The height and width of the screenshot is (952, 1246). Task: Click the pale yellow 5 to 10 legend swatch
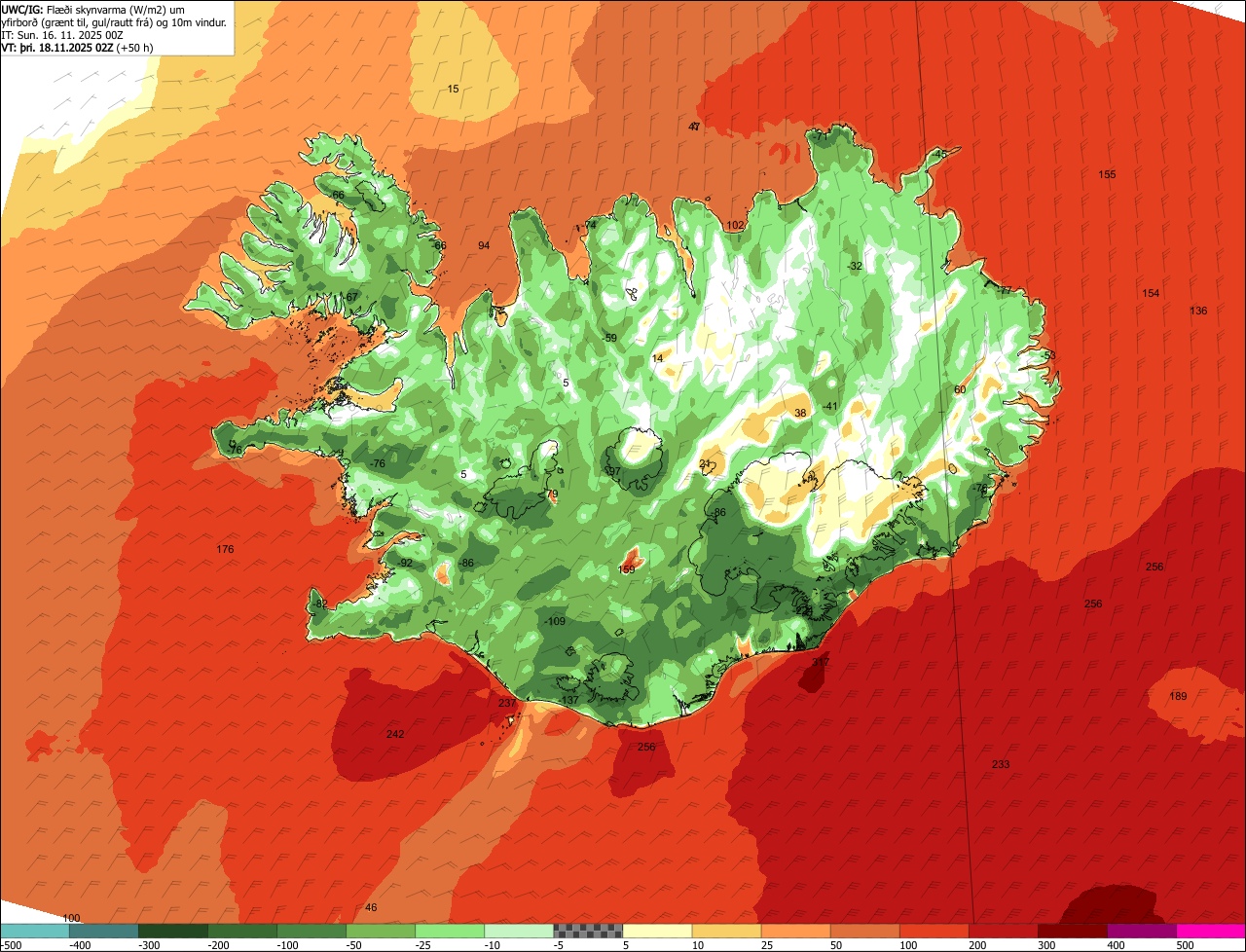pos(657,931)
